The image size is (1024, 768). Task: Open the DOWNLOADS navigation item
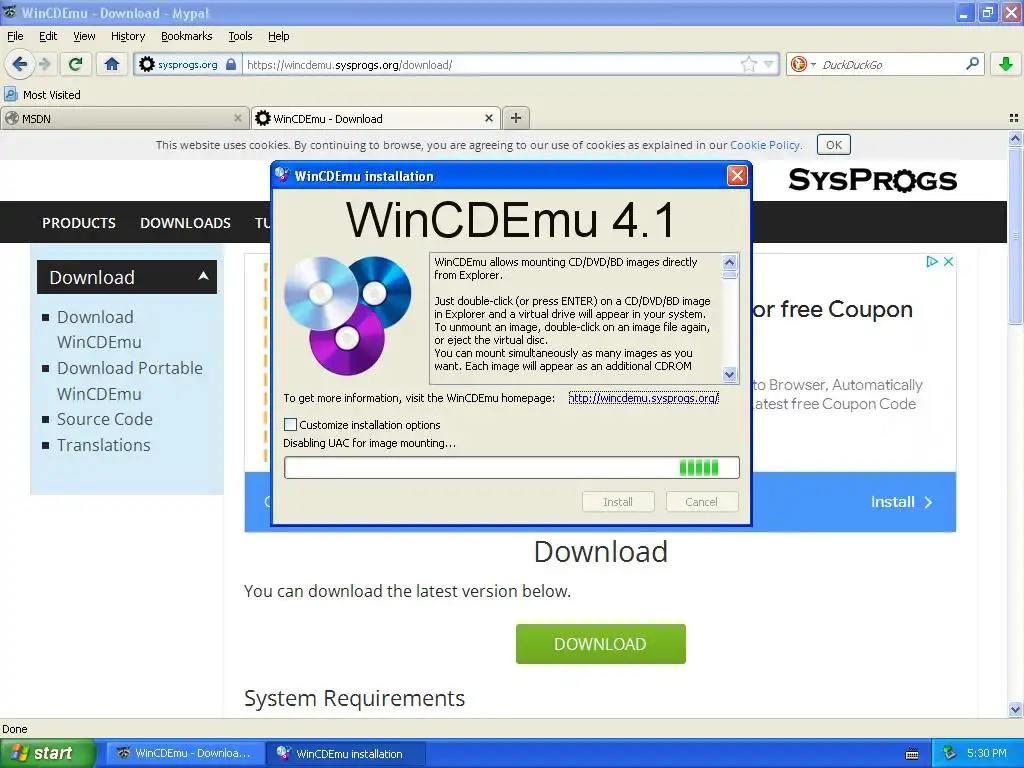185,223
